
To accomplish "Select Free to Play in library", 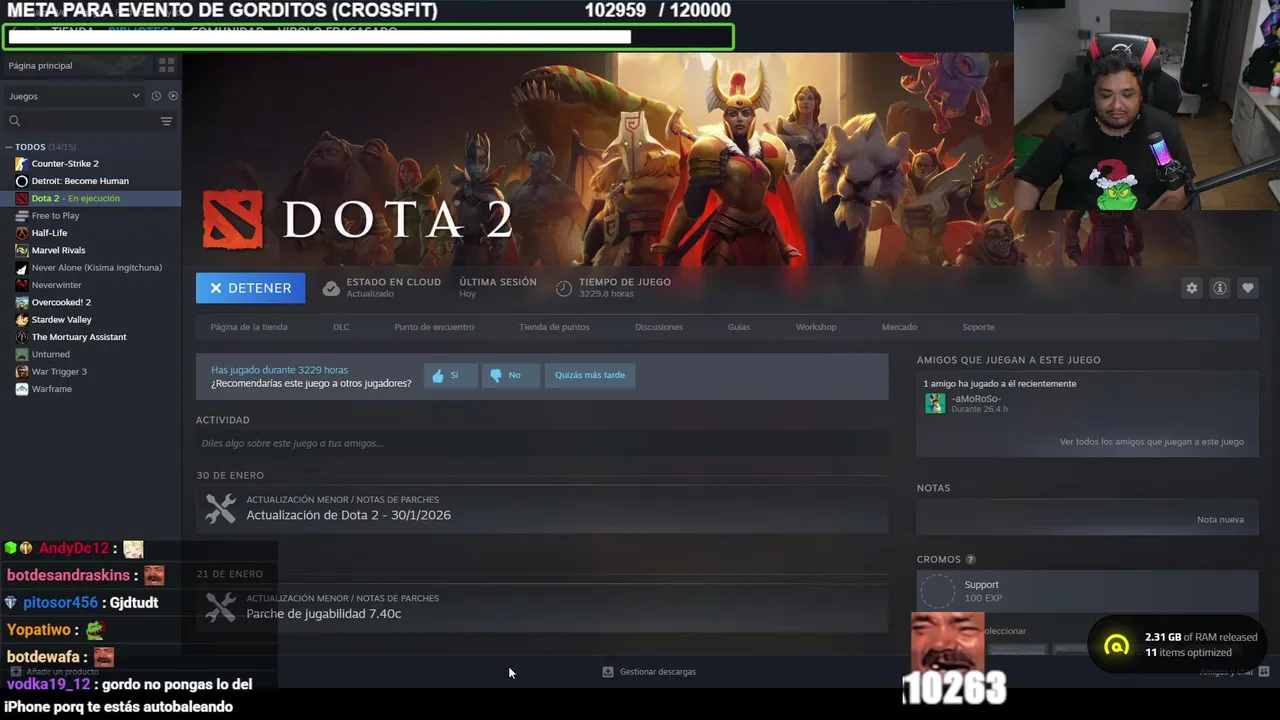I will click(55, 215).
